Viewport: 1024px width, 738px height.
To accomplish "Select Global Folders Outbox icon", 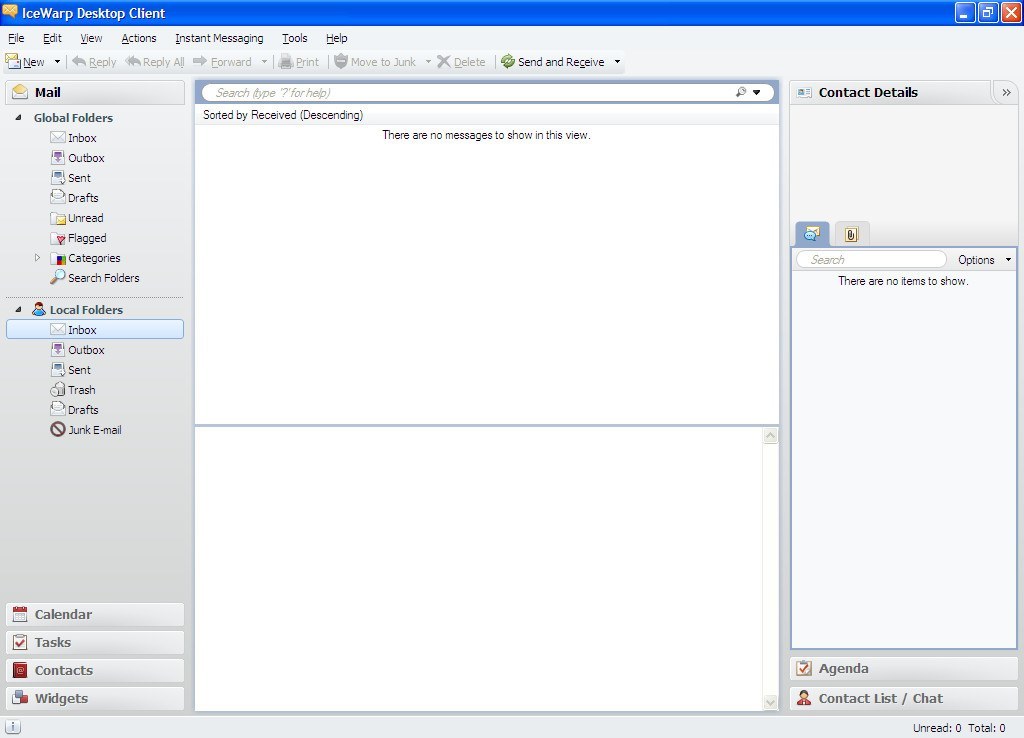I will tap(57, 157).
